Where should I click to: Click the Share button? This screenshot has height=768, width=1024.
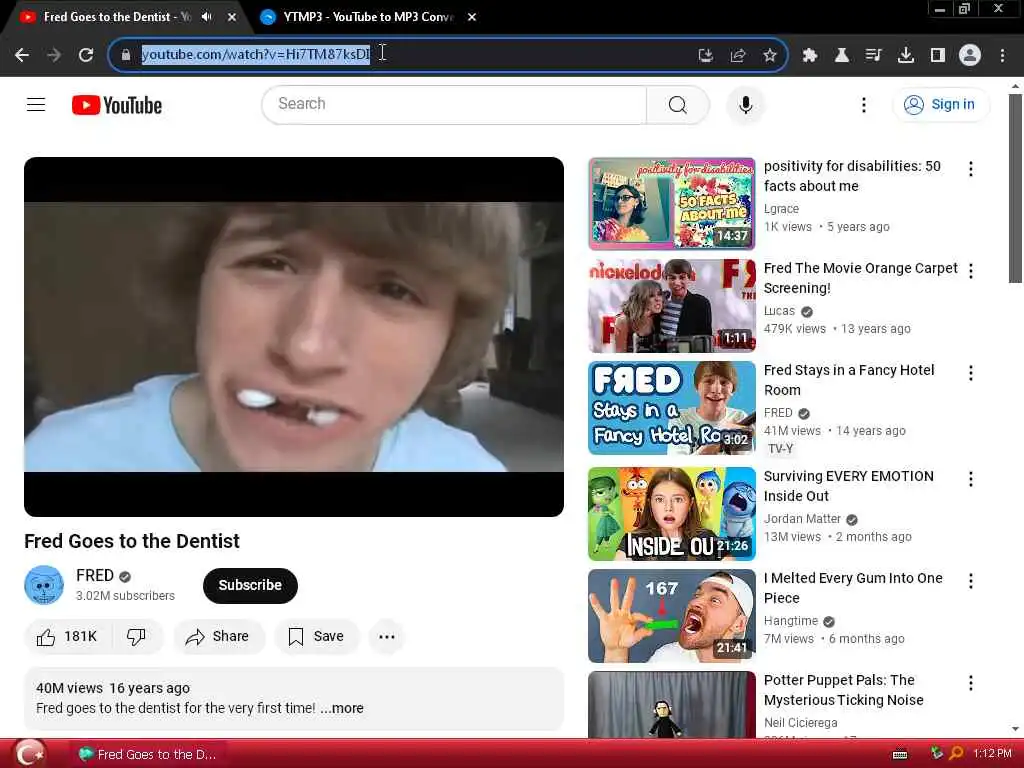(218, 637)
